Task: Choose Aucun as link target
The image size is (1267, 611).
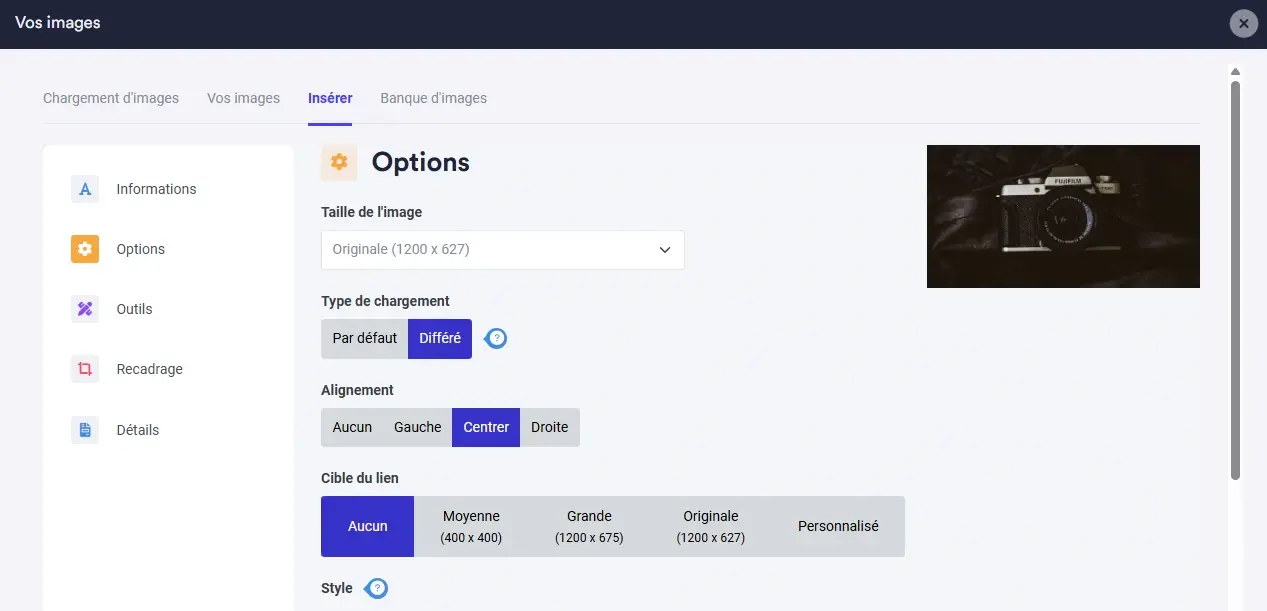Action: click(x=367, y=526)
